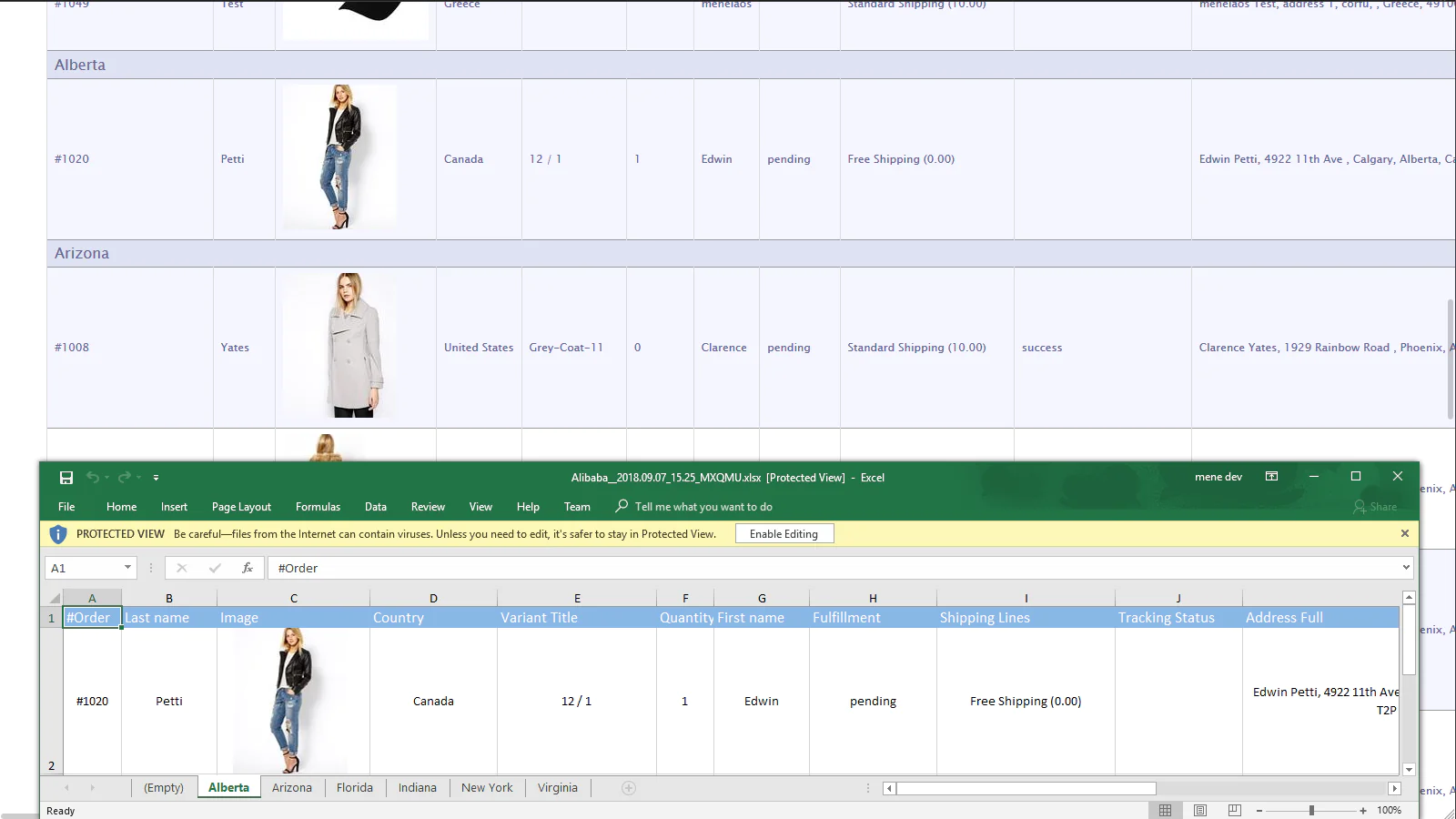Select the Florida sheet tab
The image size is (1456, 819).
click(x=354, y=788)
